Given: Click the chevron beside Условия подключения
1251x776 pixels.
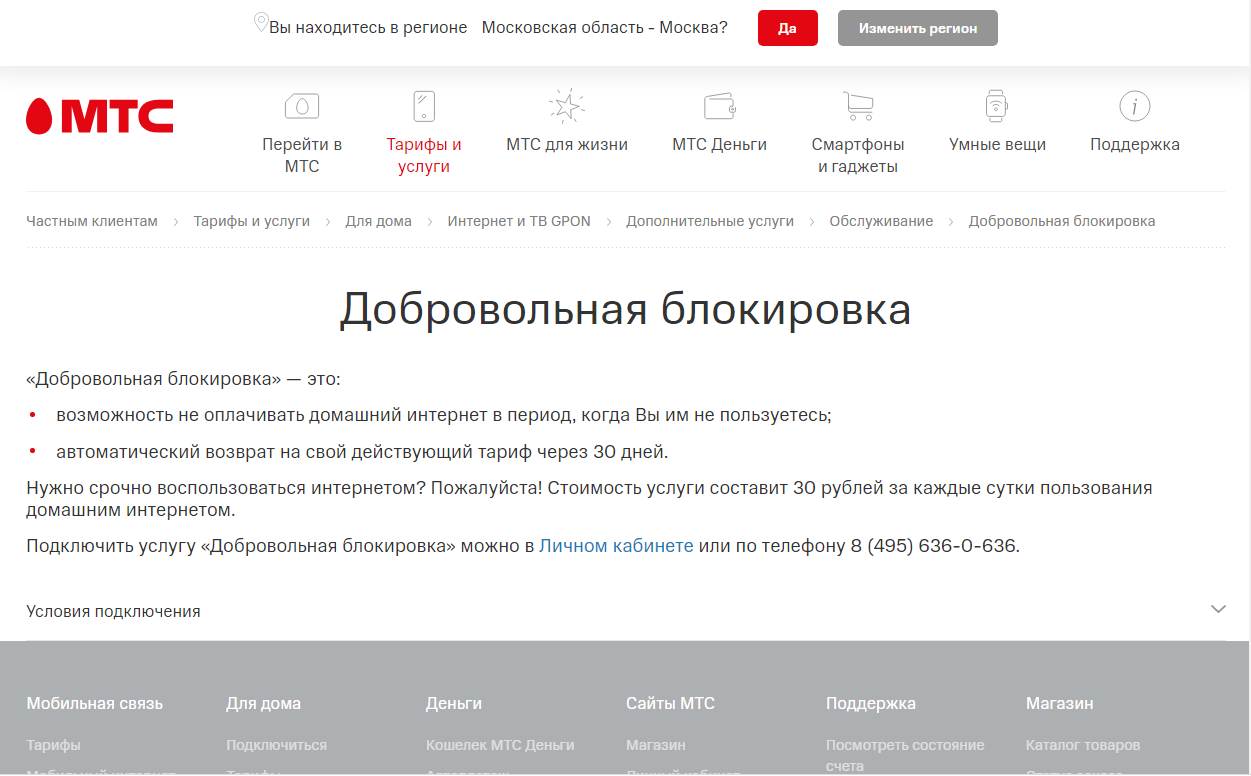Looking at the screenshot, I should 1218,609.
